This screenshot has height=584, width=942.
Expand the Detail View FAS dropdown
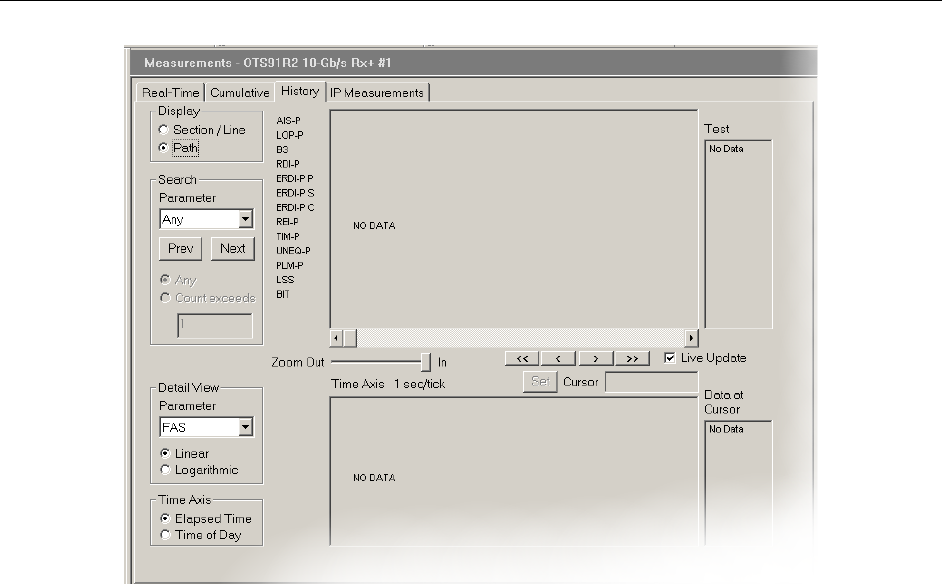[x=244, y=428]
